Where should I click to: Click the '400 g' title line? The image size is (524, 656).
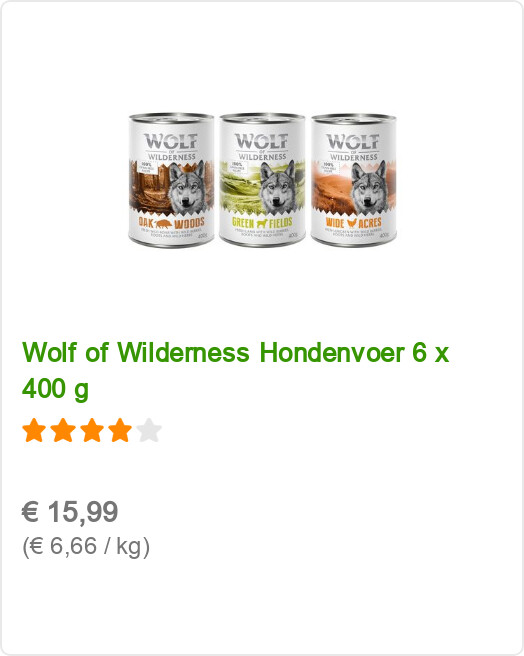point(55,389)
